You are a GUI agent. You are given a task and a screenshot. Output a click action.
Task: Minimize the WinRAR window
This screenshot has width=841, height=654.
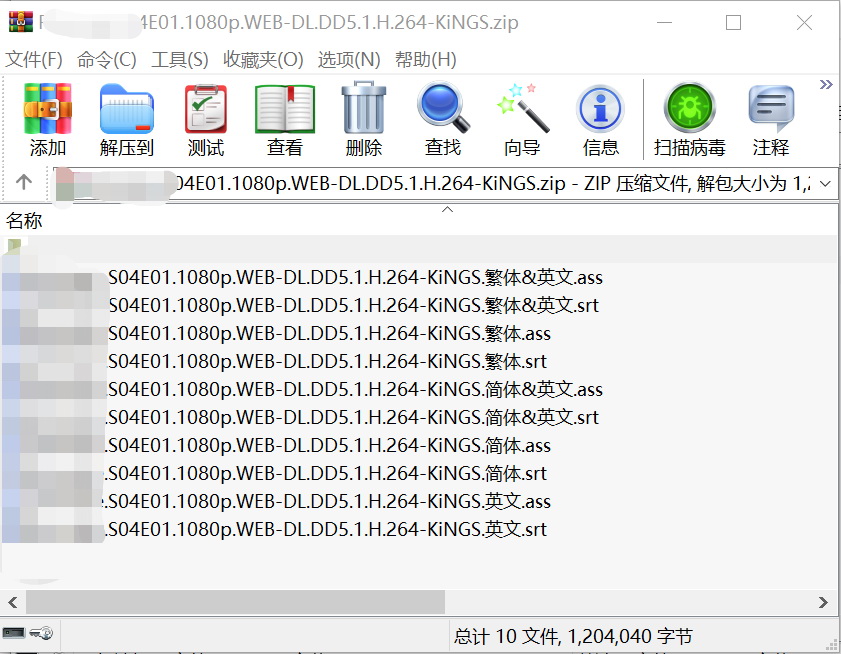tap(665, 23)
